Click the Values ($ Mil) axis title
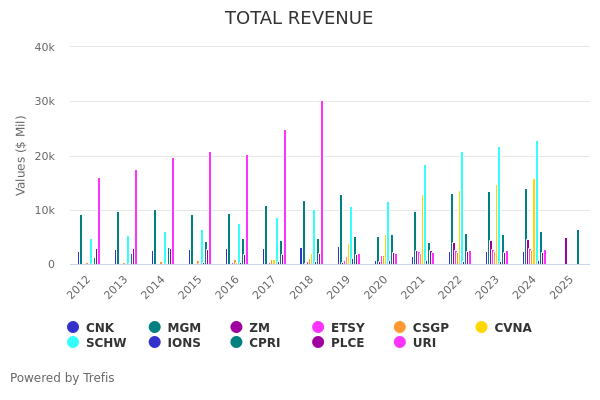The image size is (600, 400). click(x=22, y=155)
